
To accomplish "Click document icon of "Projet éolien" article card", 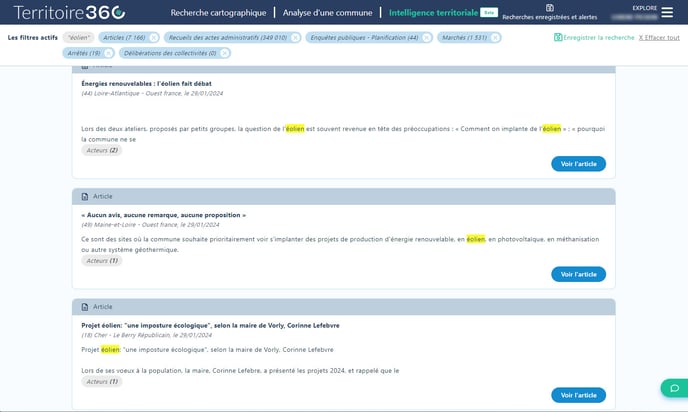I will (85, 307).
